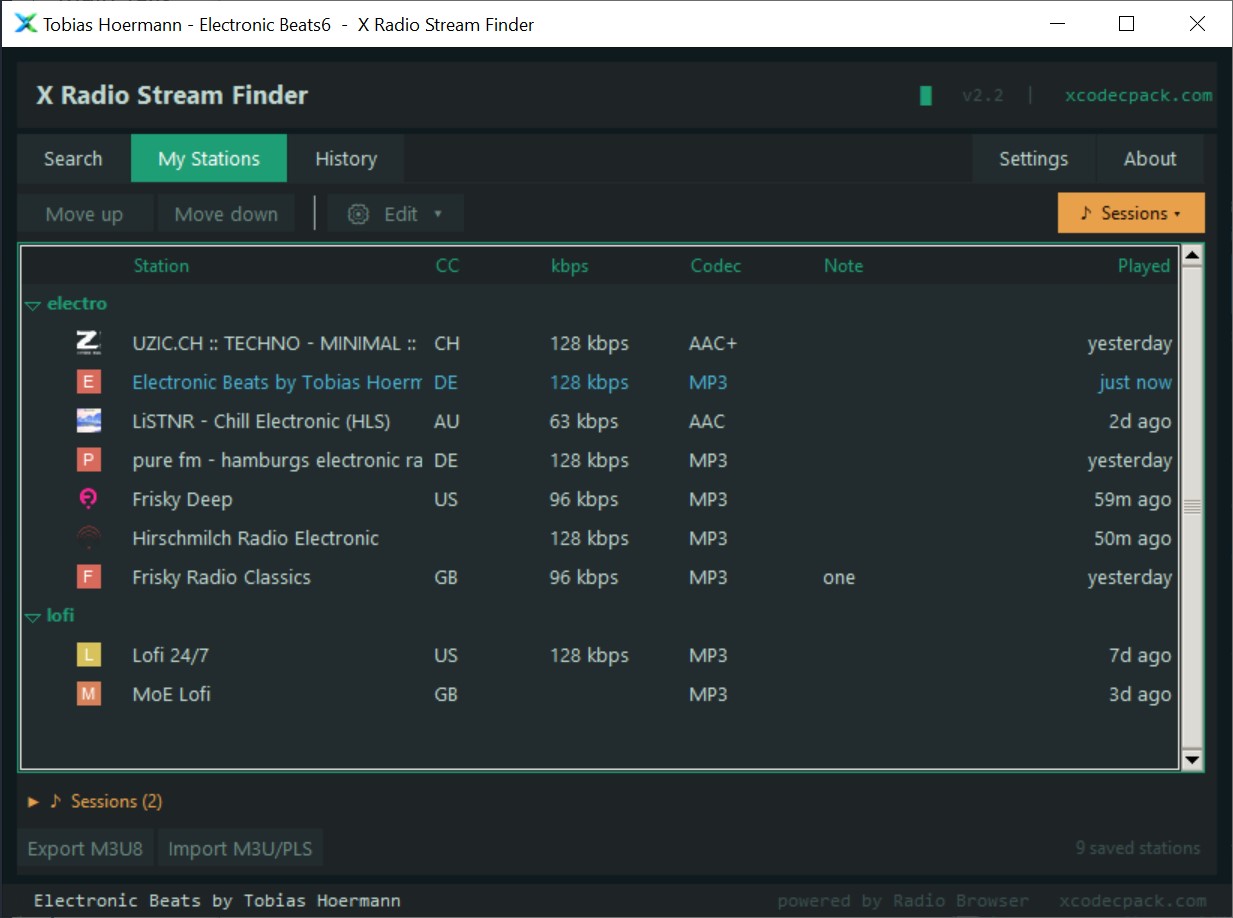Click the red E icon of Electronic Beats
This screenshot has width=1233, height=918.
click(x=89, y=382)
